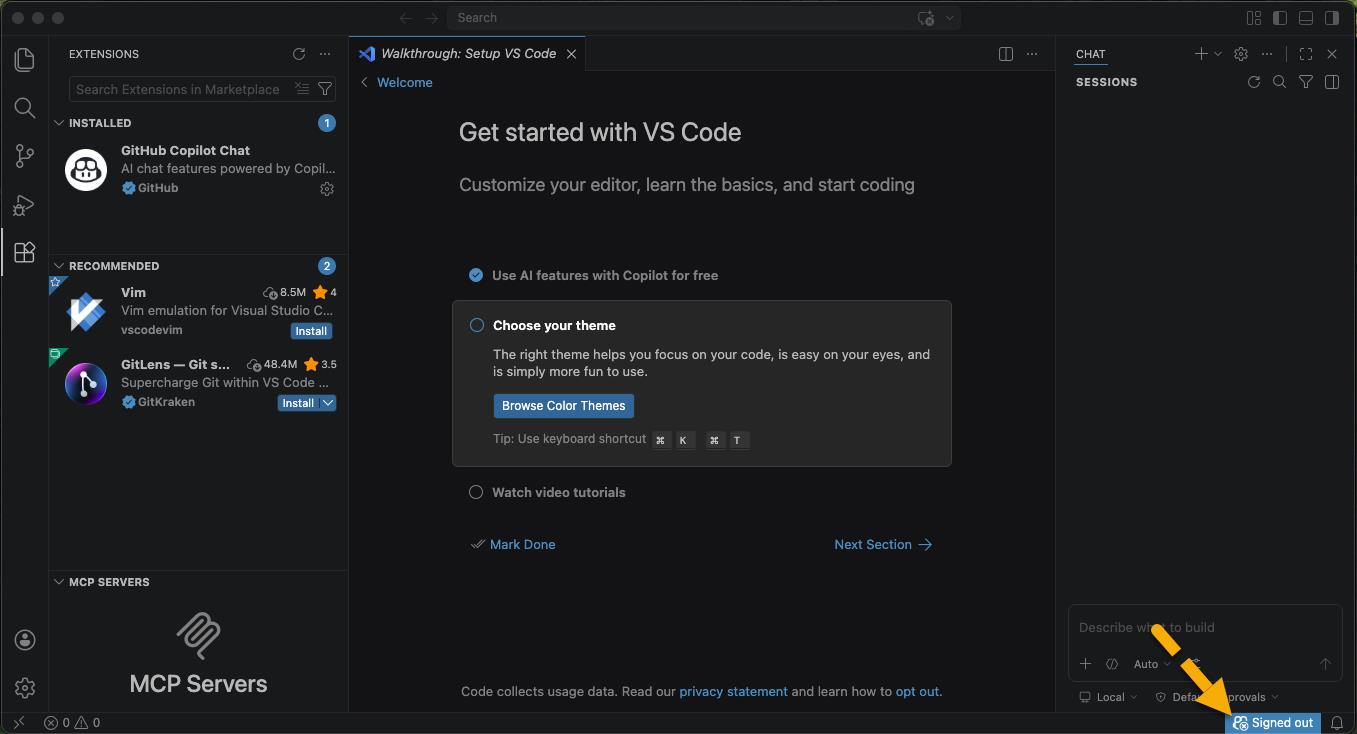The image size is (1357, 734).
Task: Open the Search view in the activity bar
Action: pos(24,107)
